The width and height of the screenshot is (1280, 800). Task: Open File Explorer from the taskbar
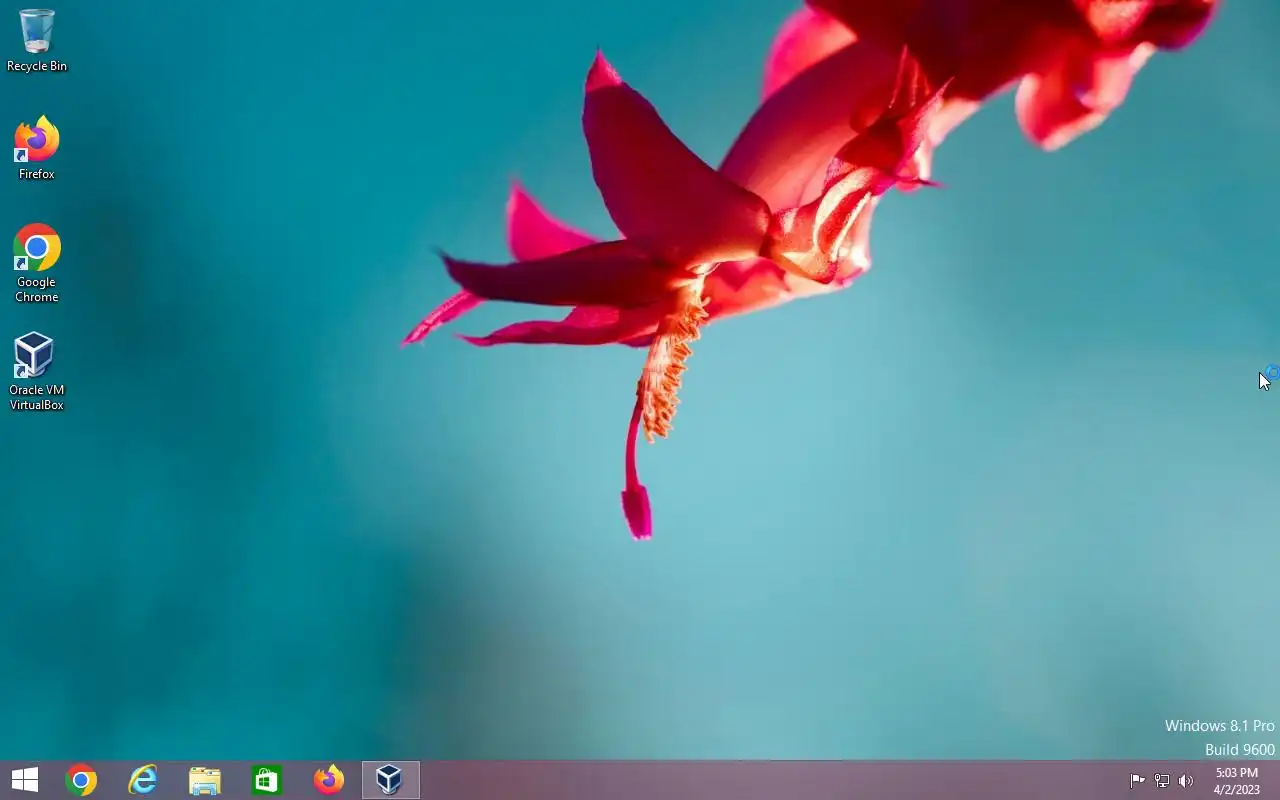pos(205,780)
